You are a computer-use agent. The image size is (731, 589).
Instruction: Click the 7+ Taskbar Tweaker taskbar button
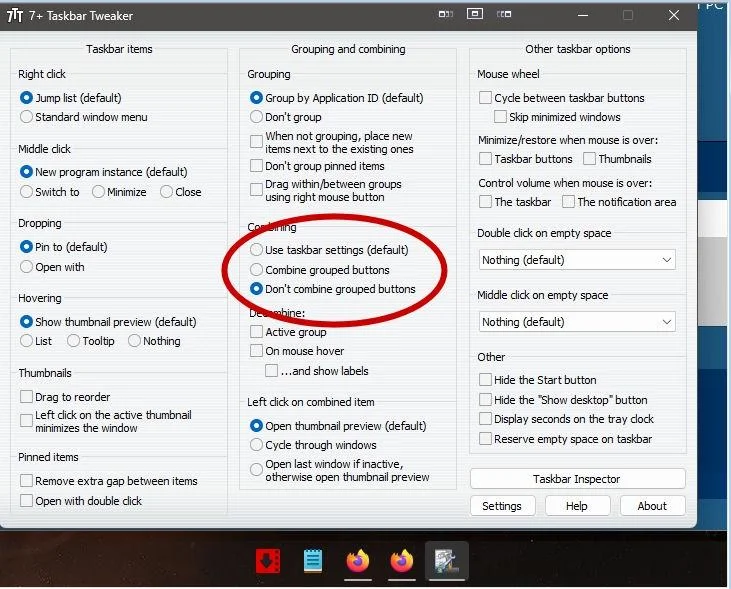pos(446,561)
